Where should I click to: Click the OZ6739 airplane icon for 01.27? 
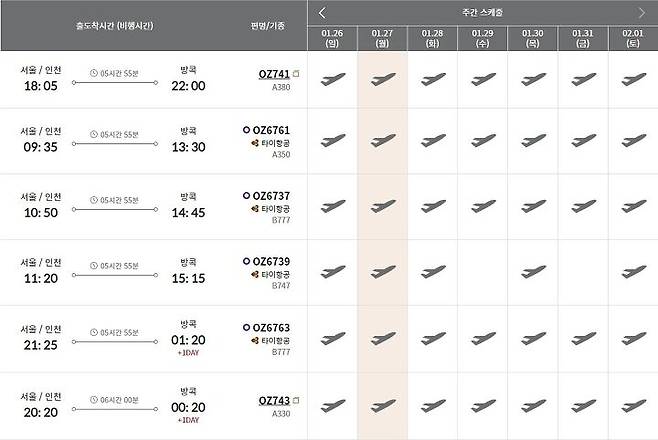pyautogui.click(x=382, y=272)
